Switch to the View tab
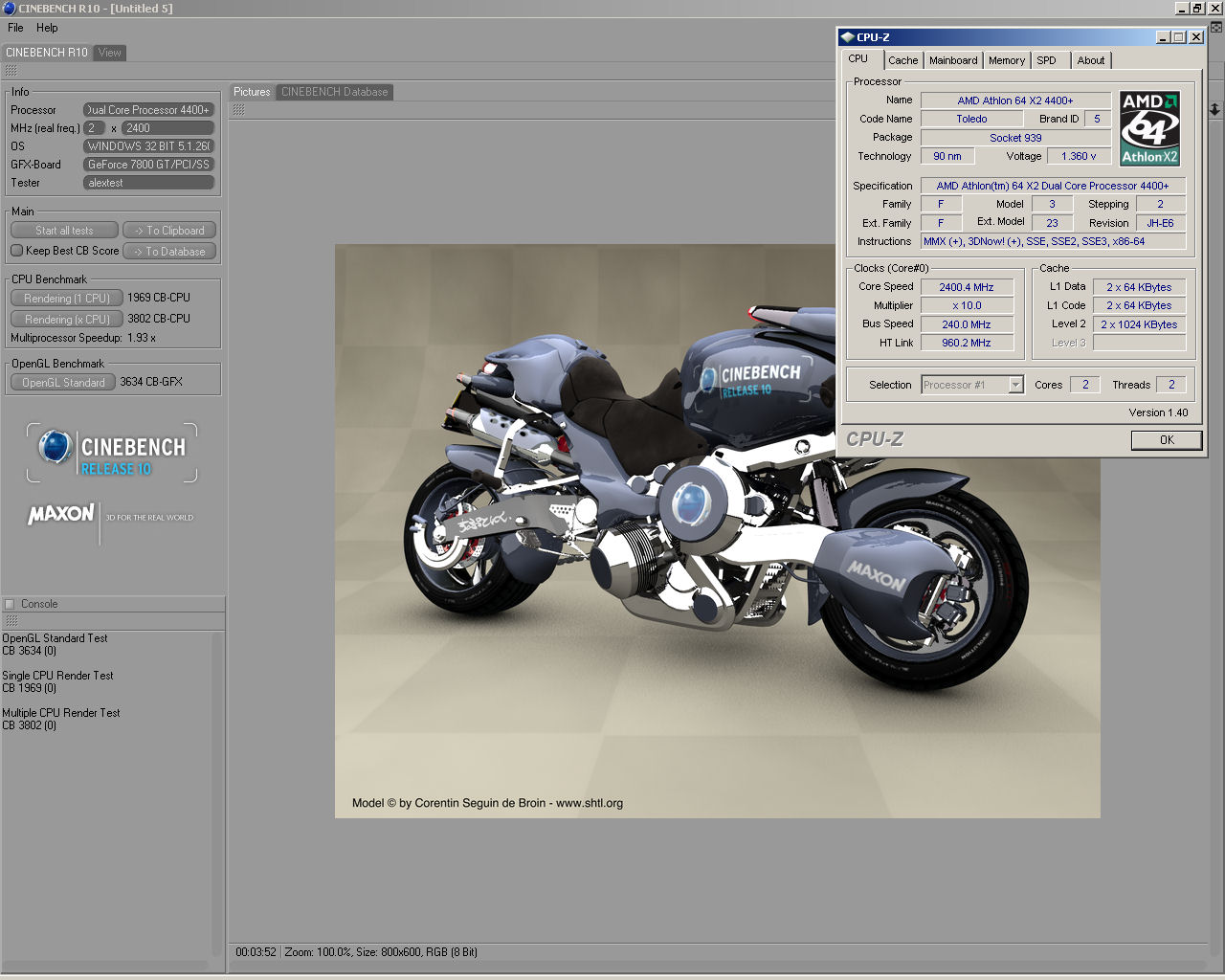This screenshot has height=980, width=1225. 110,53
